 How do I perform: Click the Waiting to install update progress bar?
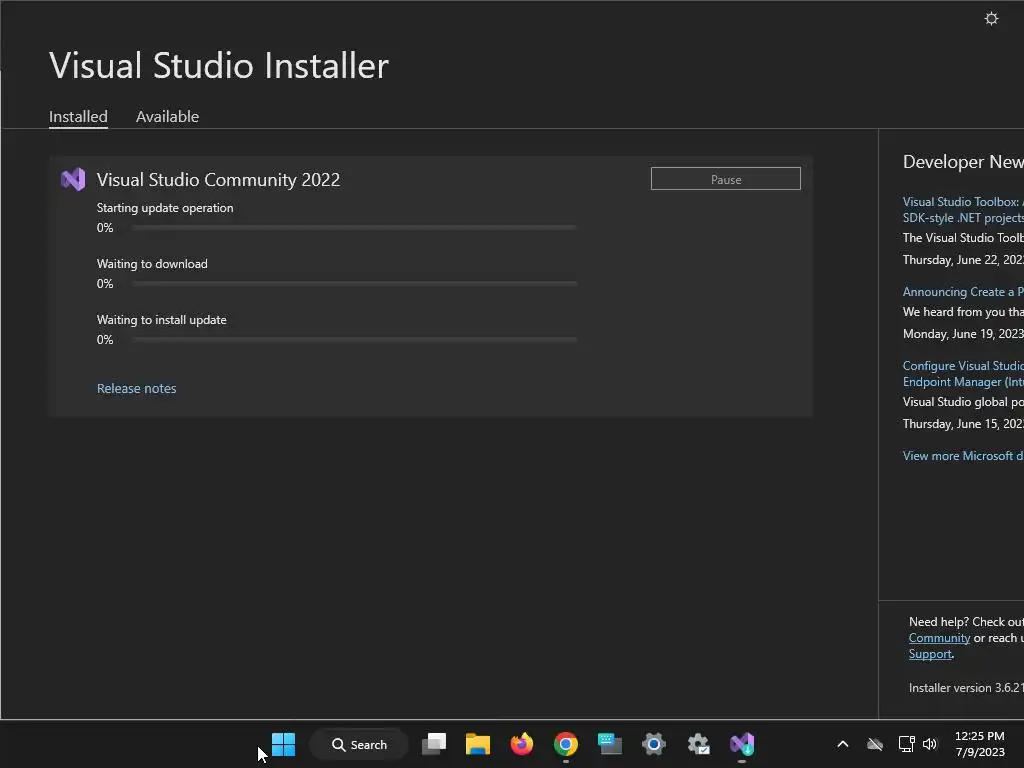[x=354, y=340]
